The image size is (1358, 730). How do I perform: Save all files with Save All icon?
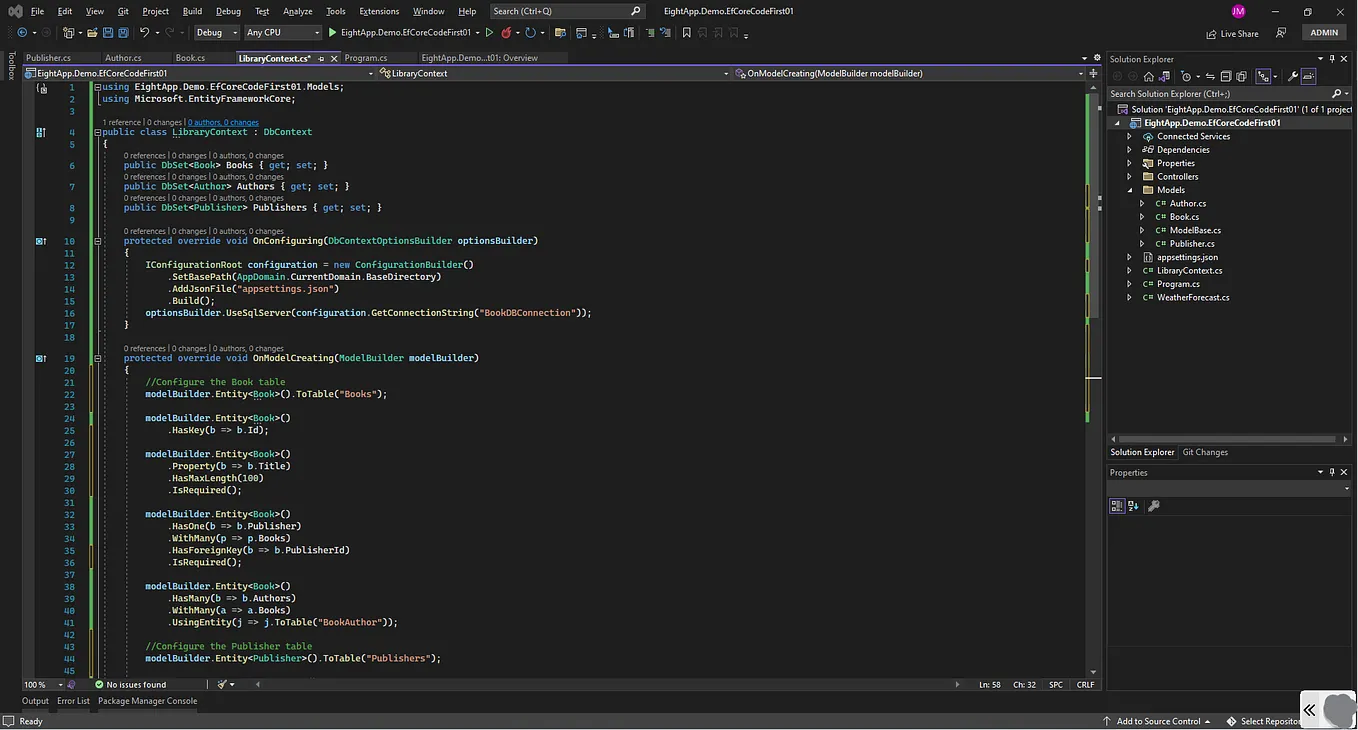tap(124, 31)
